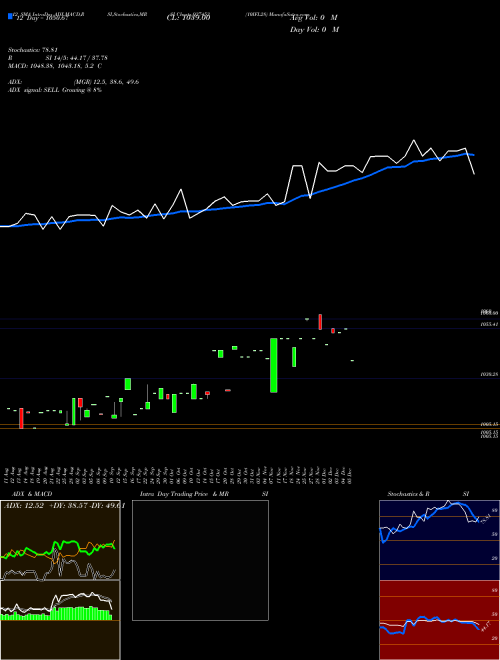Click the green MACD histogram panel
This screenshot has height=660, width=500.
60,620
